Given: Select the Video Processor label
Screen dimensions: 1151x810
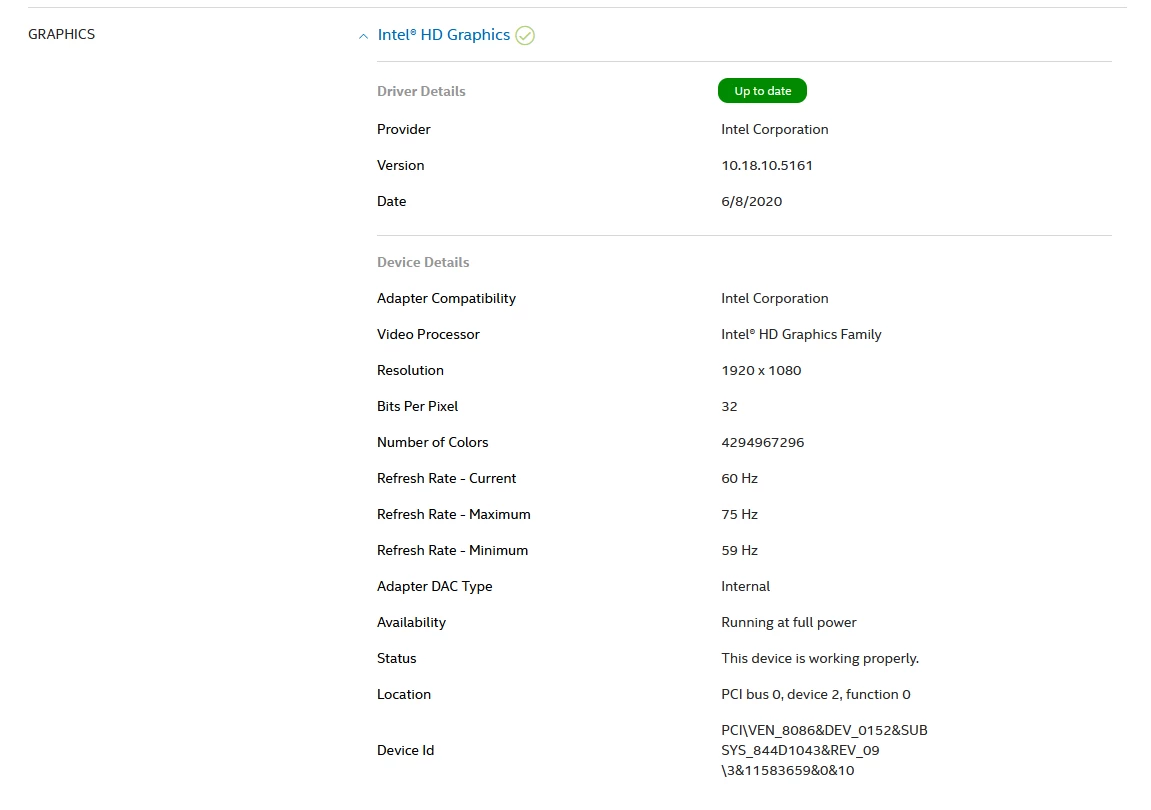Looking at the screenshot, I should pyautogui.click(x=428, y=334).
